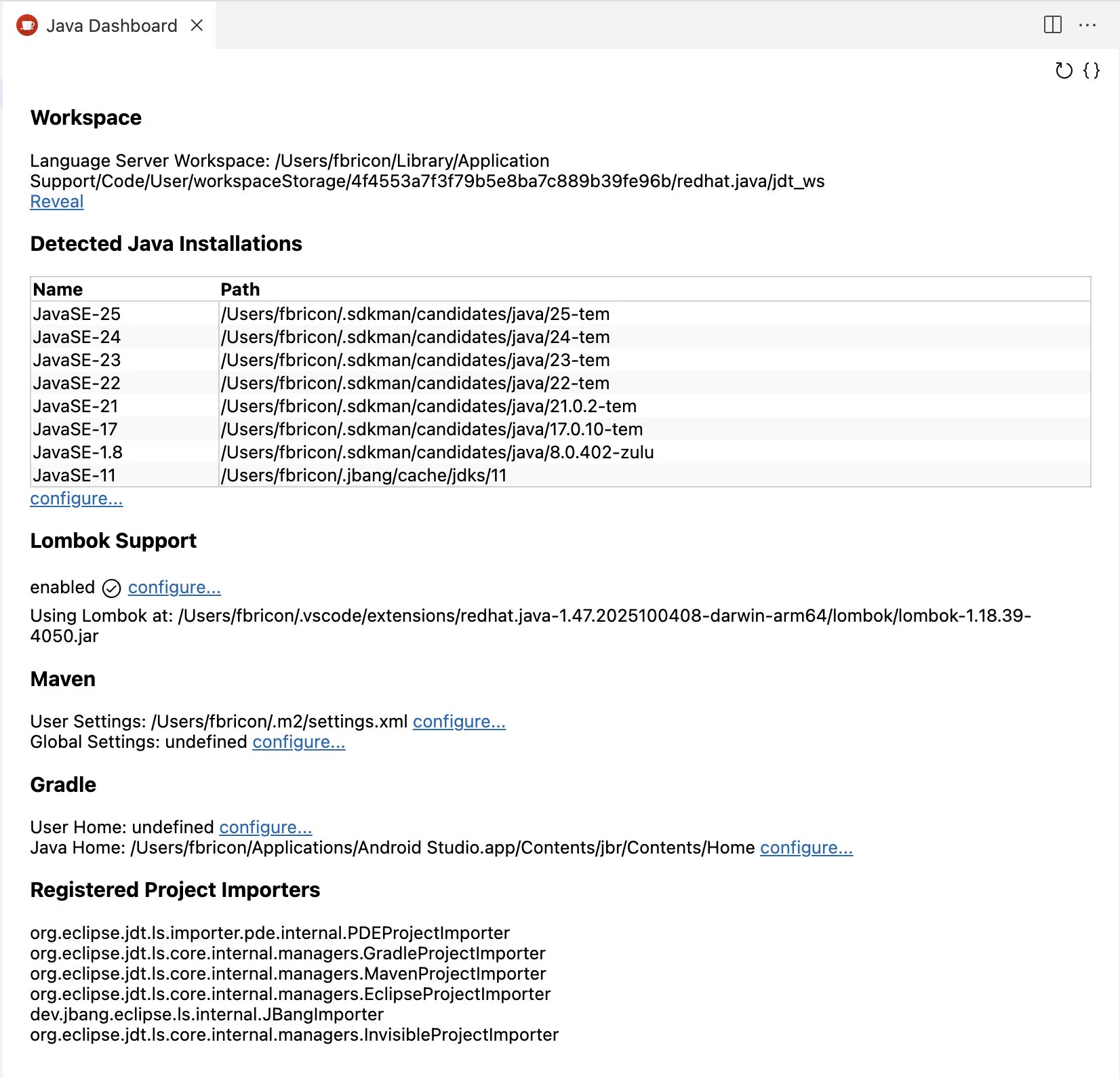
Task: Click configure link below Java installations table
Action: pyautogui.click(x=77, y=498)
